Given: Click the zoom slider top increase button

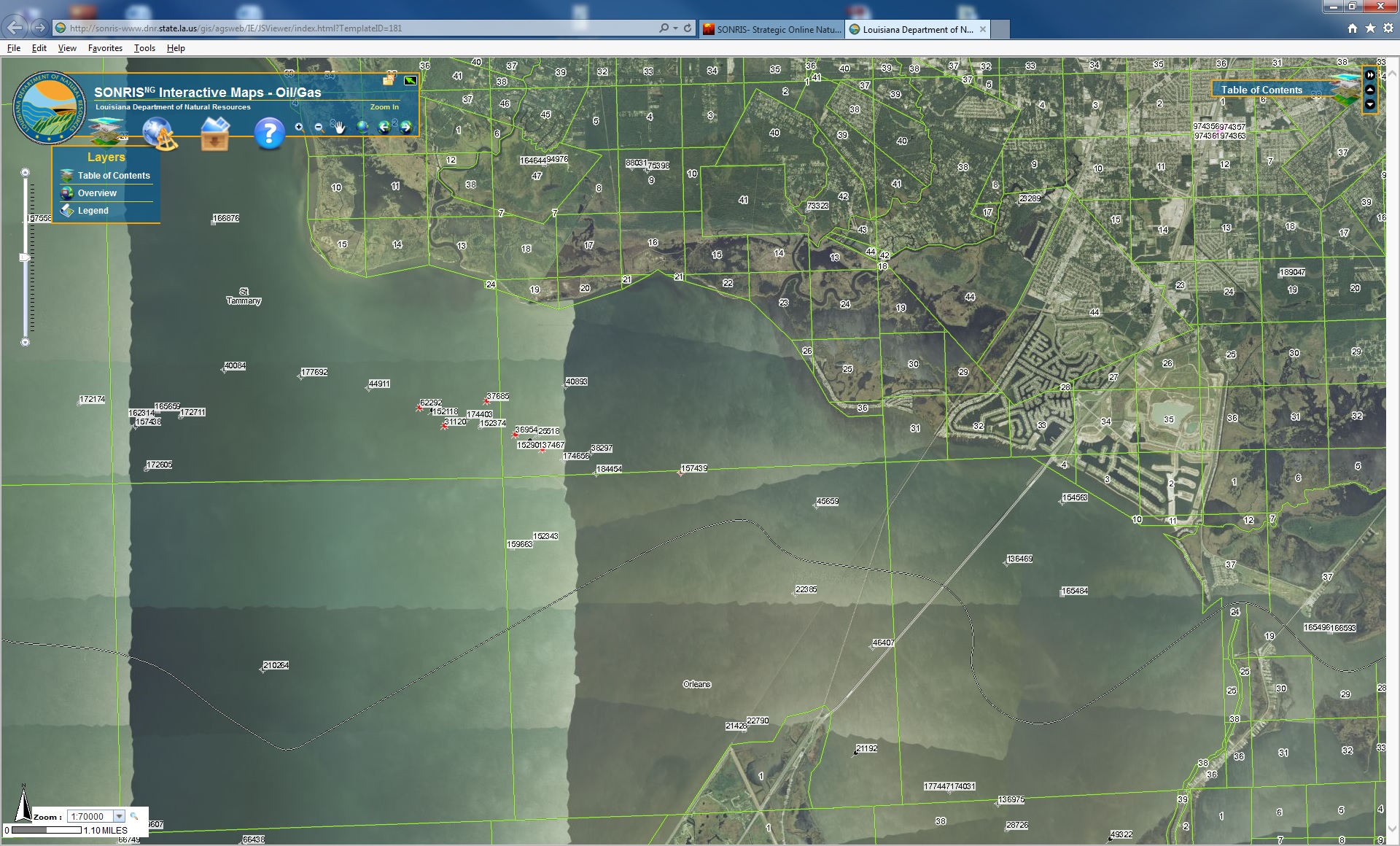Looking at the screenshot, I should pos(25,173).
